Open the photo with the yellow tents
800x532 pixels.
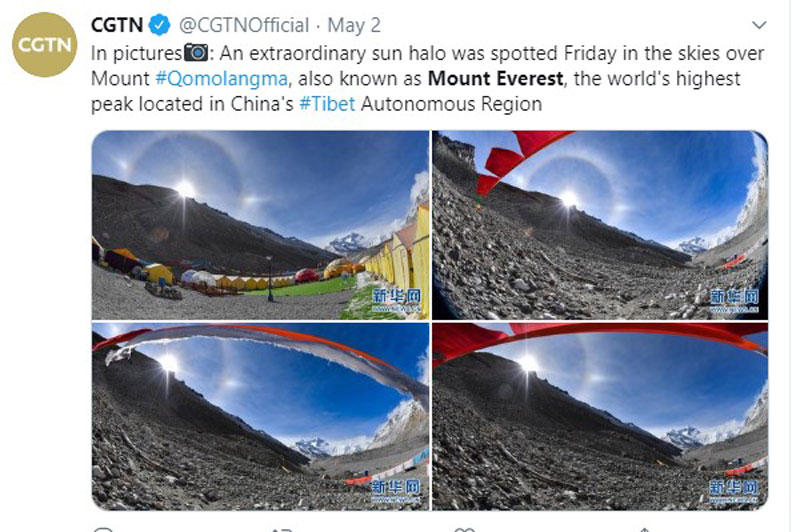(x=260, y=225)
